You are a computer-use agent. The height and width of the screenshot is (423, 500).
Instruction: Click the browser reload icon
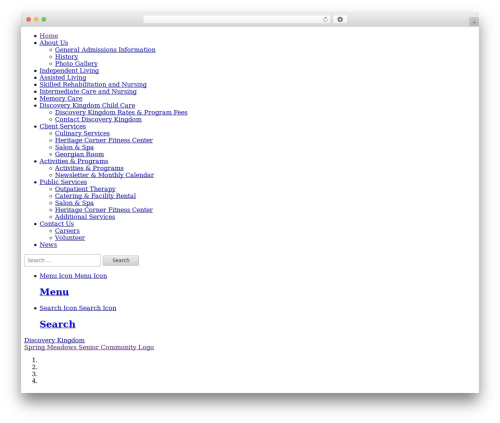(x=325, y=20)
